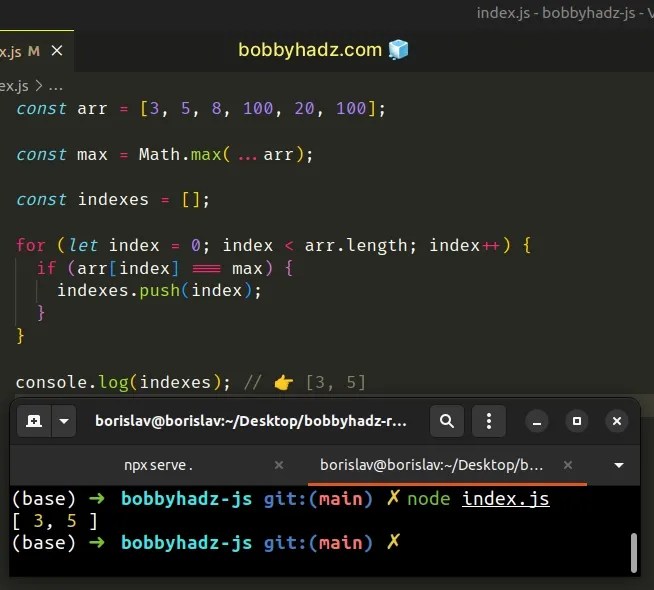
Task: Open new terminal tab button
Action: click(34, 421)
